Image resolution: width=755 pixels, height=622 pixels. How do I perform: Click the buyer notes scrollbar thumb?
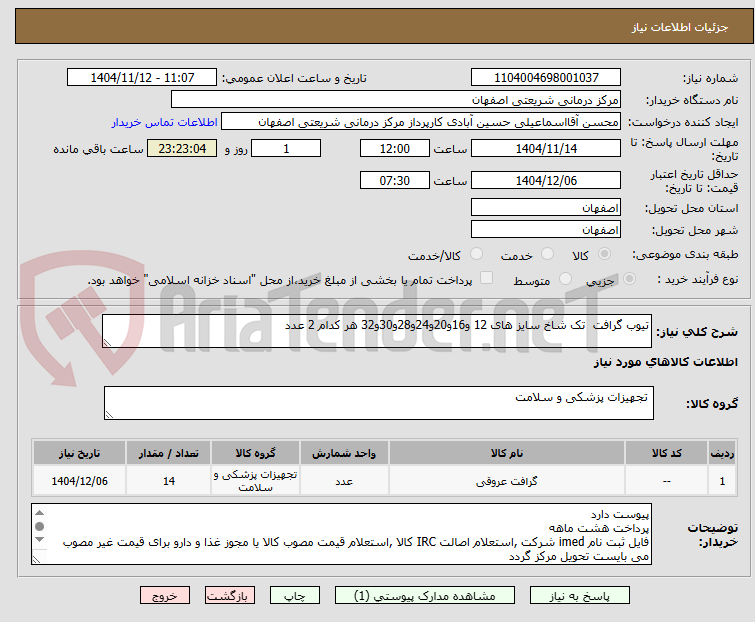point(39,526)
